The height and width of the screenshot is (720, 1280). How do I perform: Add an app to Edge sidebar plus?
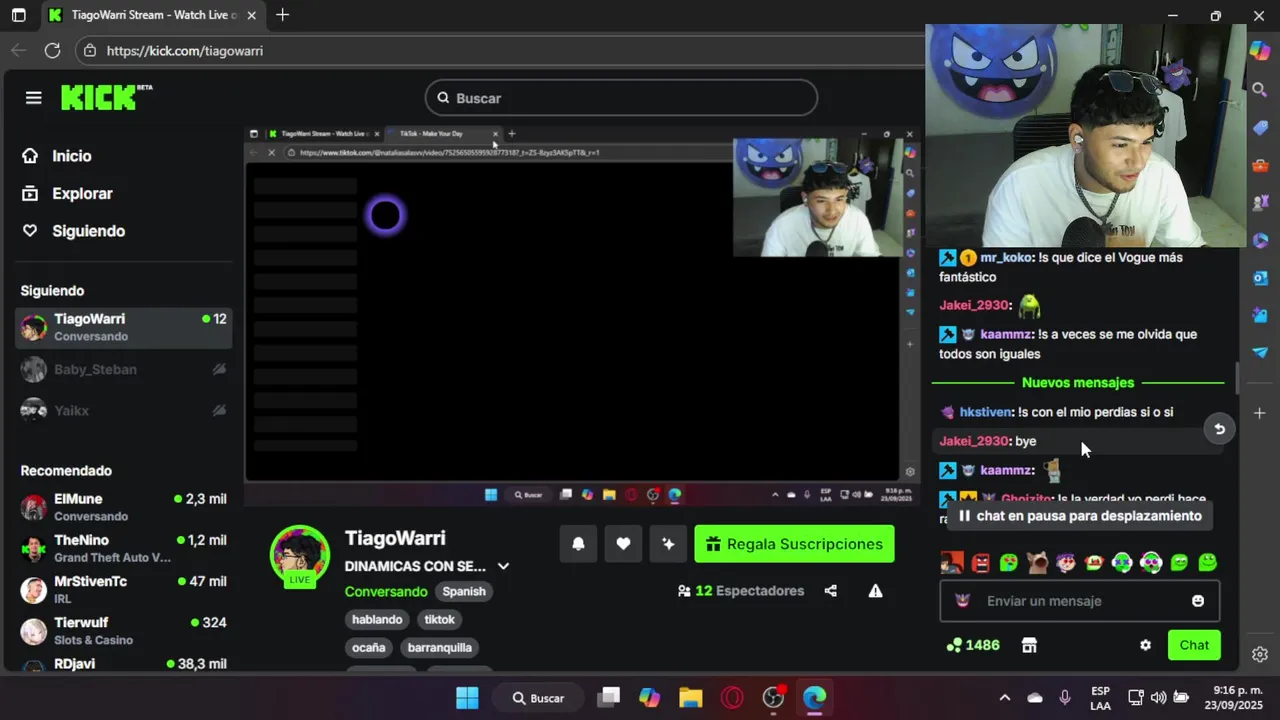(x=1260, y=413)
